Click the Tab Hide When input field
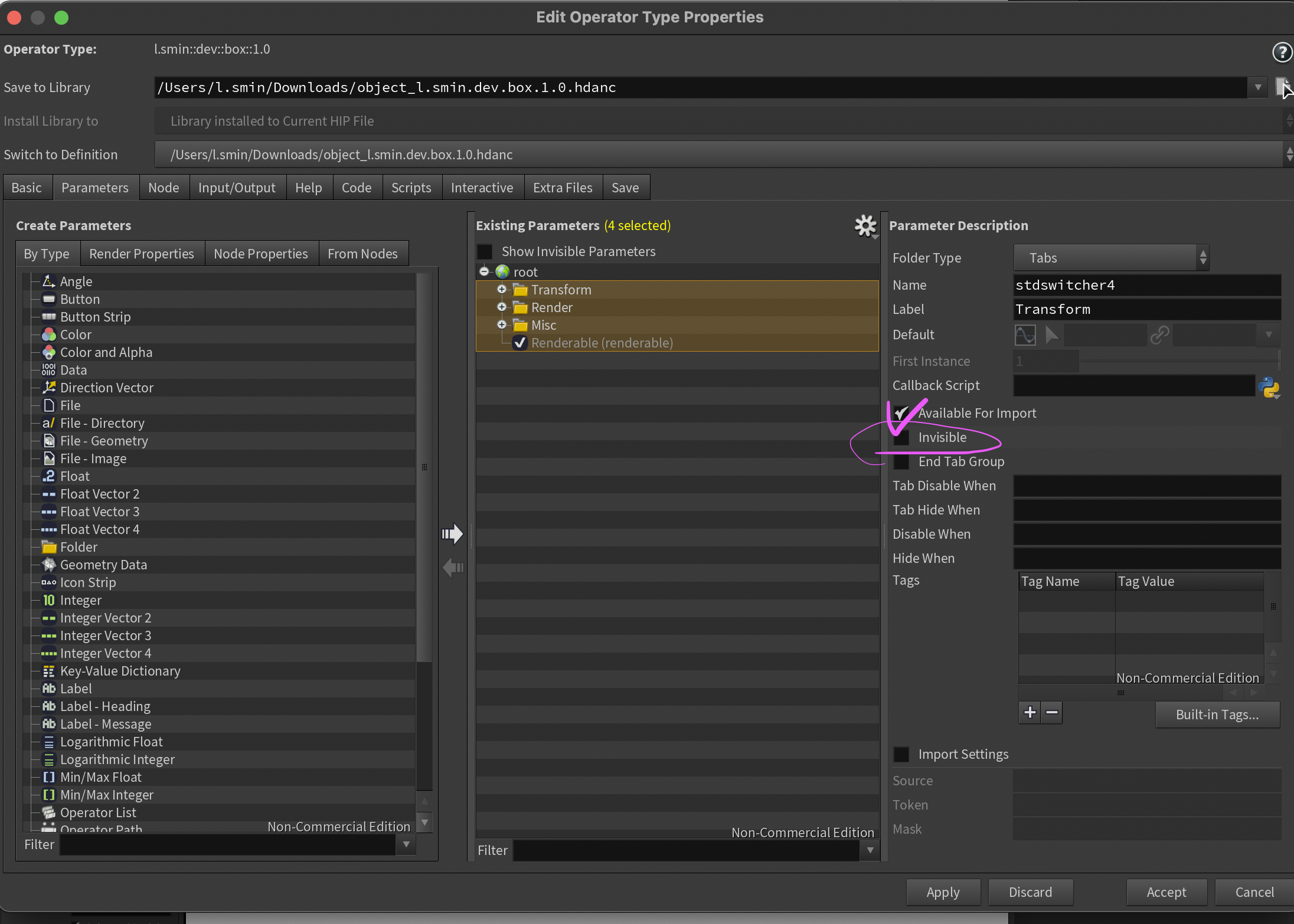1294x924 pixels. pyautogui.click(x=1146, y=510)
